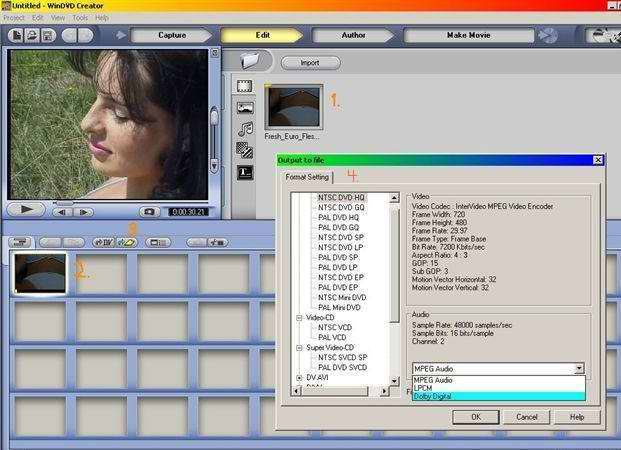Viewport: 621px width, 450px height.
Task: Switch to the yellow Edit step
Action: [x=262, y=35]
